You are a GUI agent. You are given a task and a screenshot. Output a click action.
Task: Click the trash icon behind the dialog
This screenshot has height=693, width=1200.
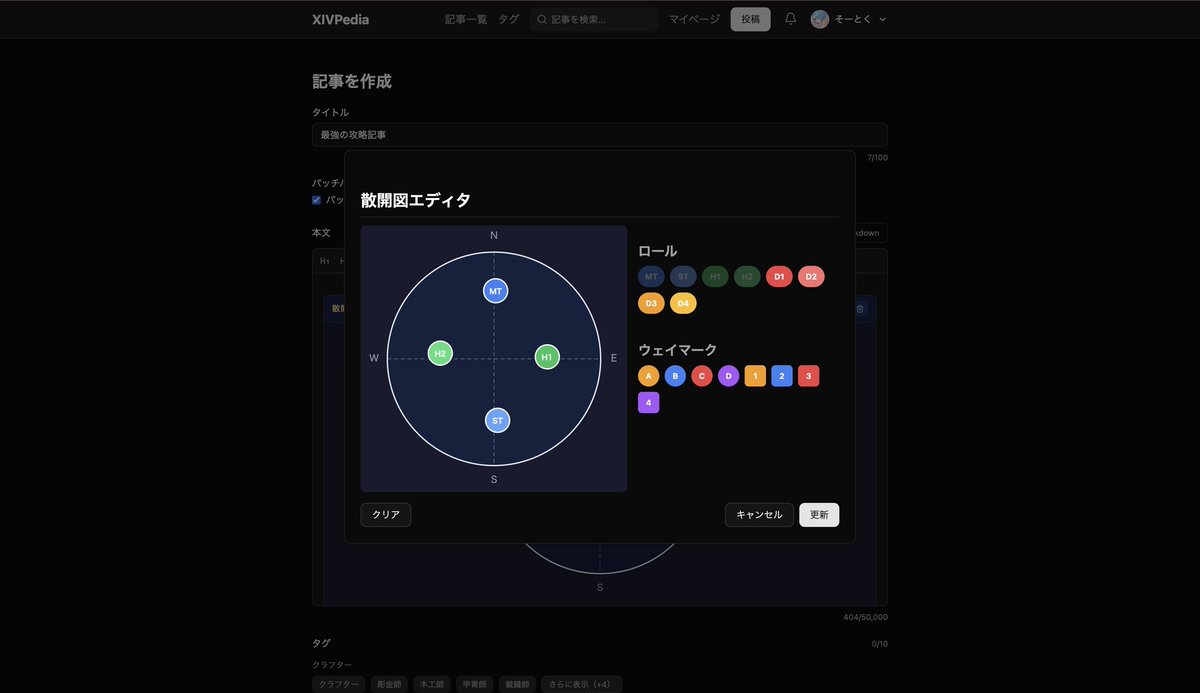859,309
